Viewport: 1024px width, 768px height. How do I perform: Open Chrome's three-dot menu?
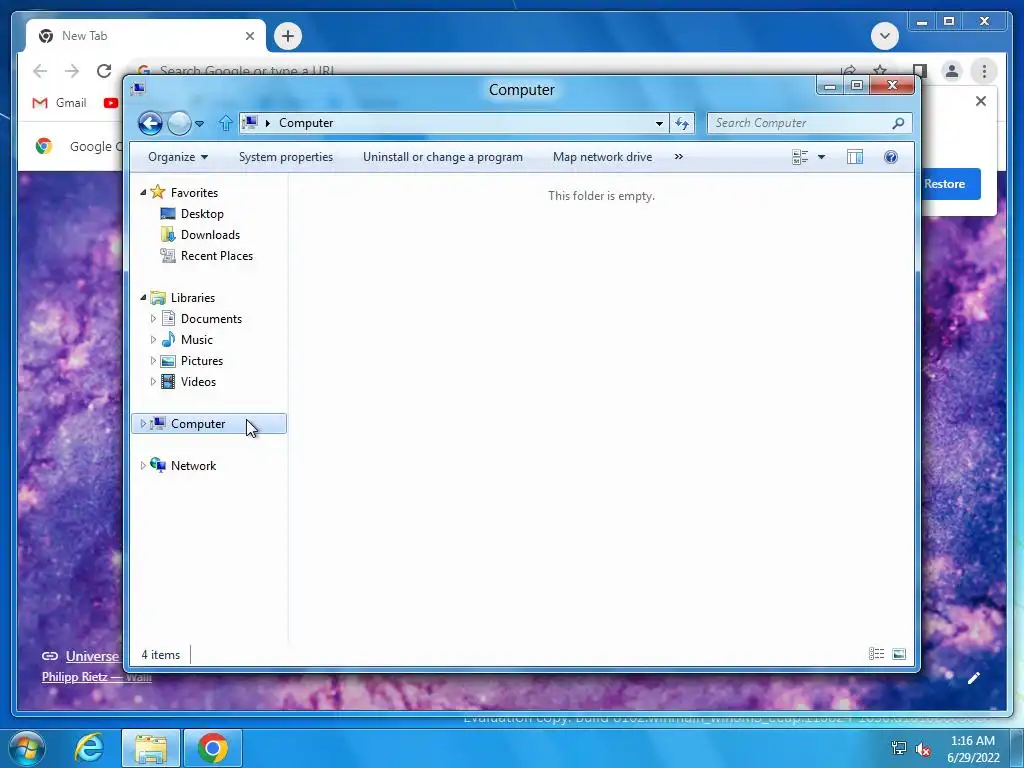coord(984,71)
